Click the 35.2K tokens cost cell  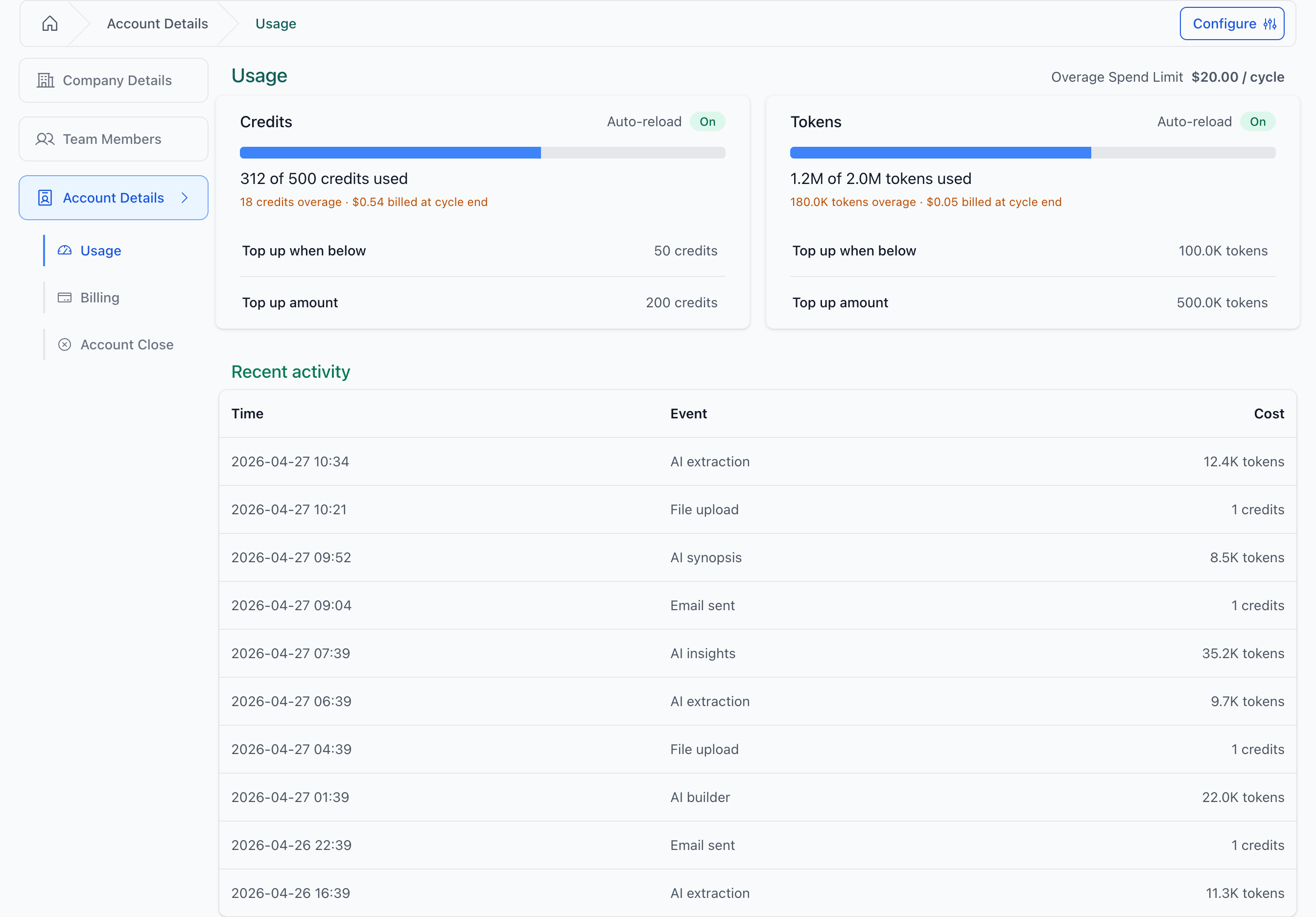(x=1243, y=653)
